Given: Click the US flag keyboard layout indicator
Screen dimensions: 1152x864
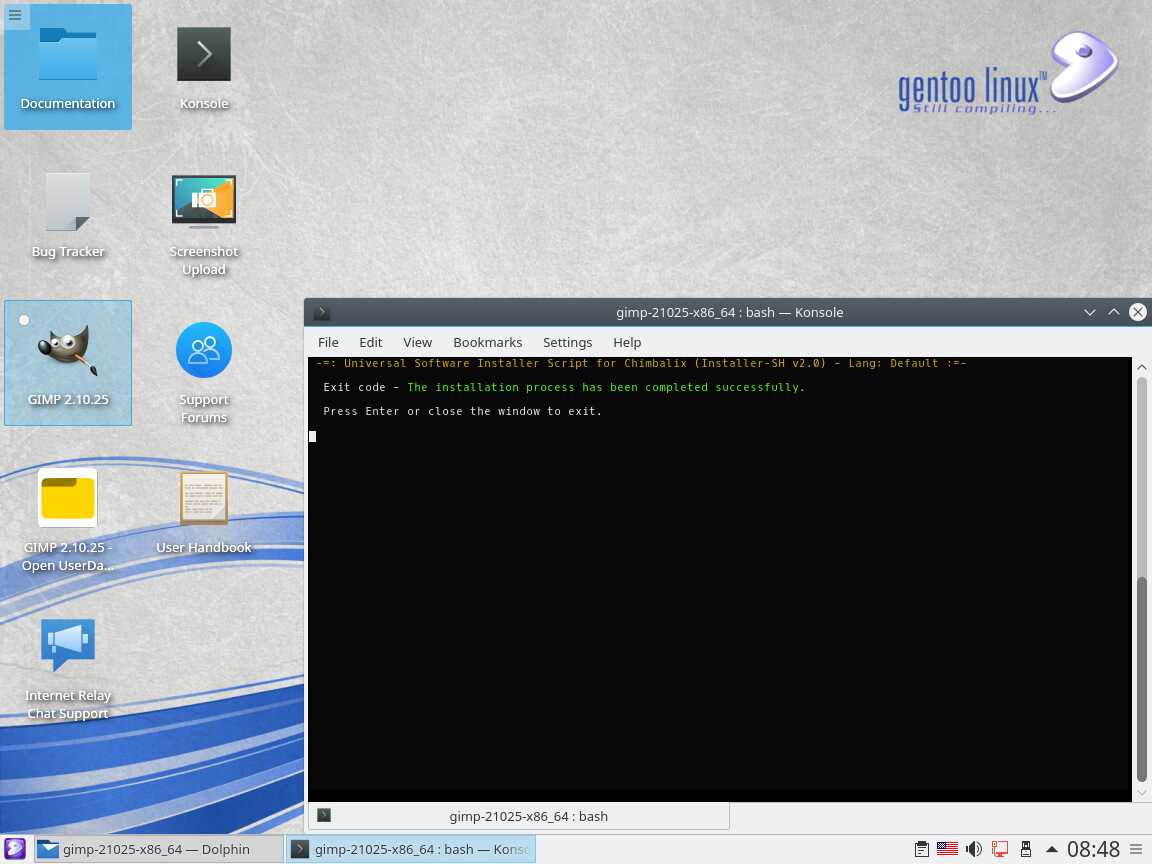Looking at the screenshot, I should 947,849.
